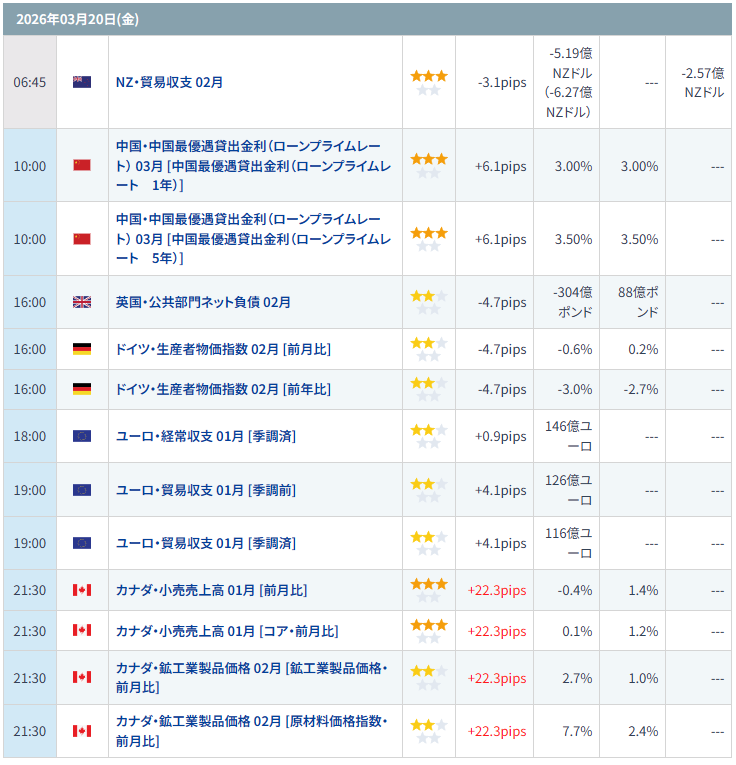Image resolution: width=736 pixels, height=765 pixels.
Task: Open the NZ・貿易収支 02月 indicator link
Action: pyautogui.click(x=169, y=82)
